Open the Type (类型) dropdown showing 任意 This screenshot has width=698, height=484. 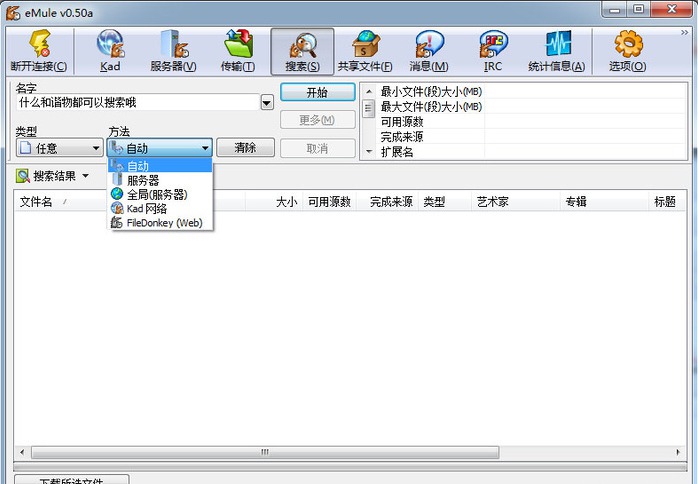click(x=59, y=148)
